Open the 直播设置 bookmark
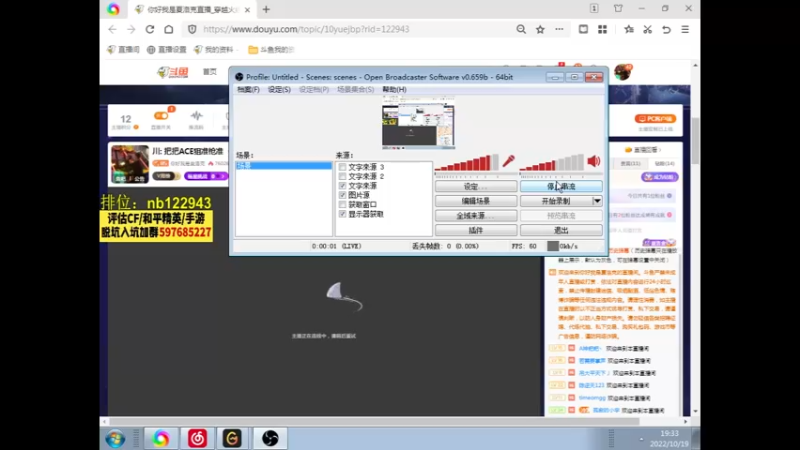Screen dimensions: 800x450 [167, 49]
